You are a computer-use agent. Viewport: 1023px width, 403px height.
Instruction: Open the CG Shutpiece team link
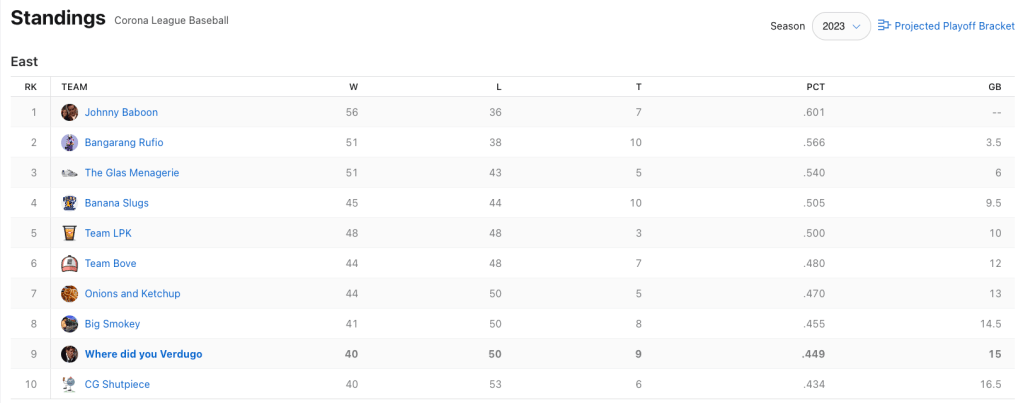117,384
